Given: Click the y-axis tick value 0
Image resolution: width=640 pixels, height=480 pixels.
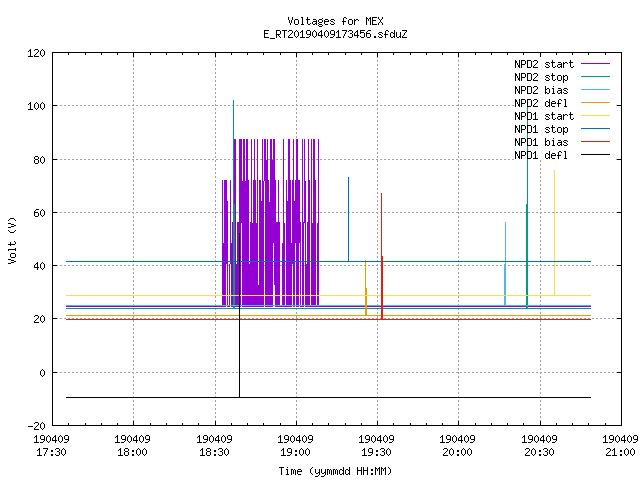Looking at the screenshot, I should click(42, 373).
